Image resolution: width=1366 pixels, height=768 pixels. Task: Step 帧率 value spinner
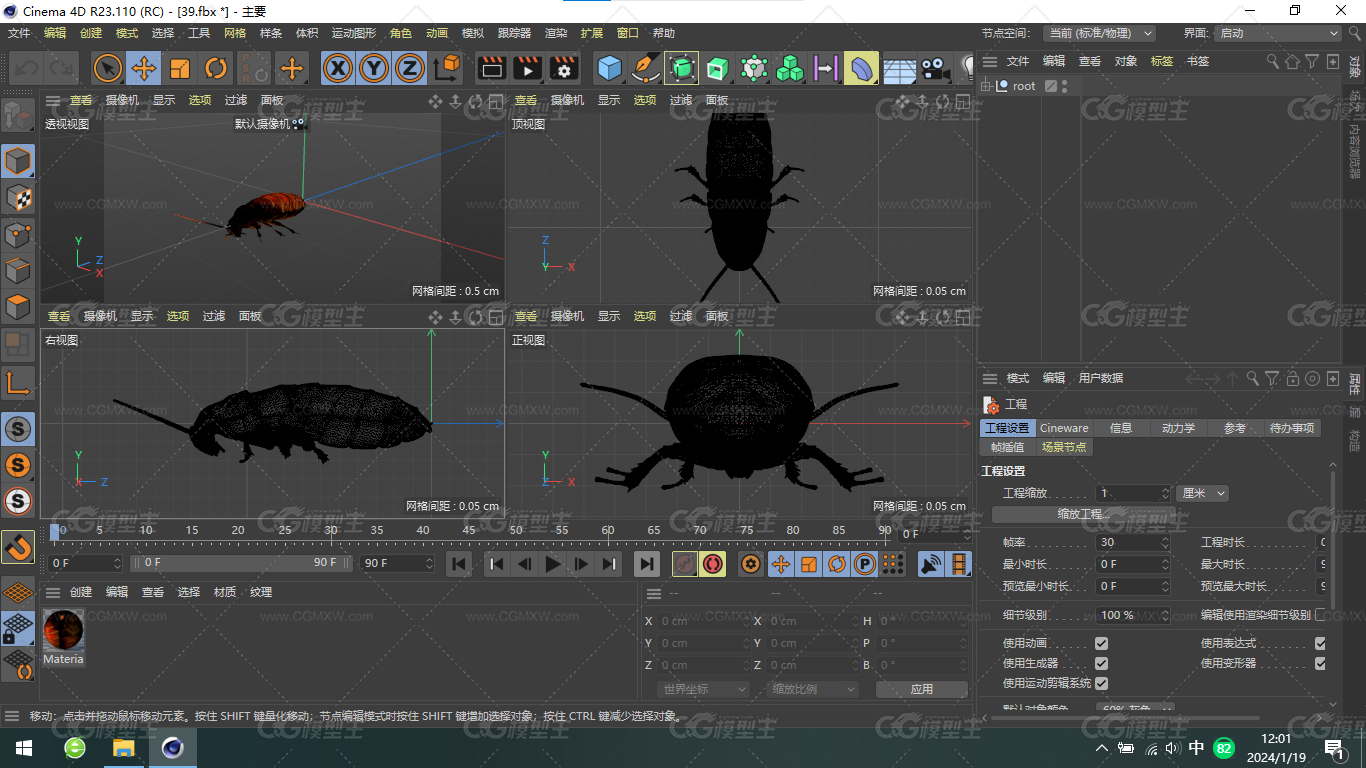tap(1164, 542)
